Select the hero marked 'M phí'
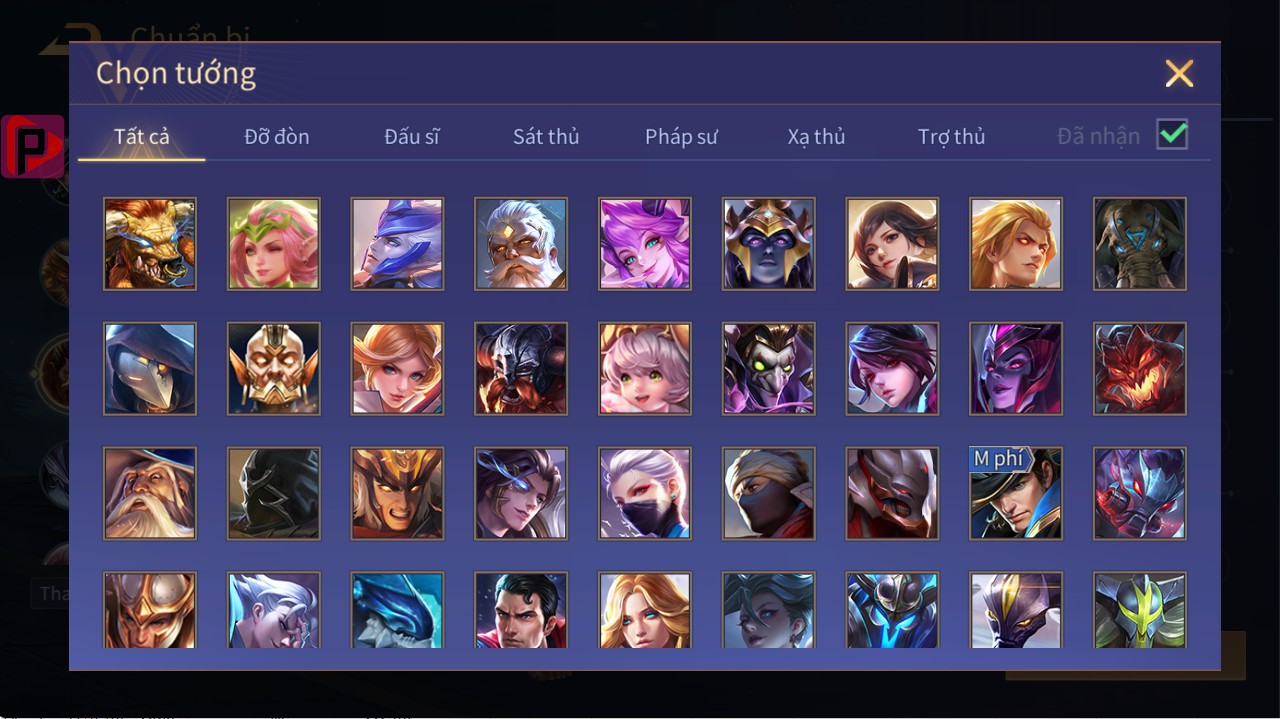 point(1016,494)
